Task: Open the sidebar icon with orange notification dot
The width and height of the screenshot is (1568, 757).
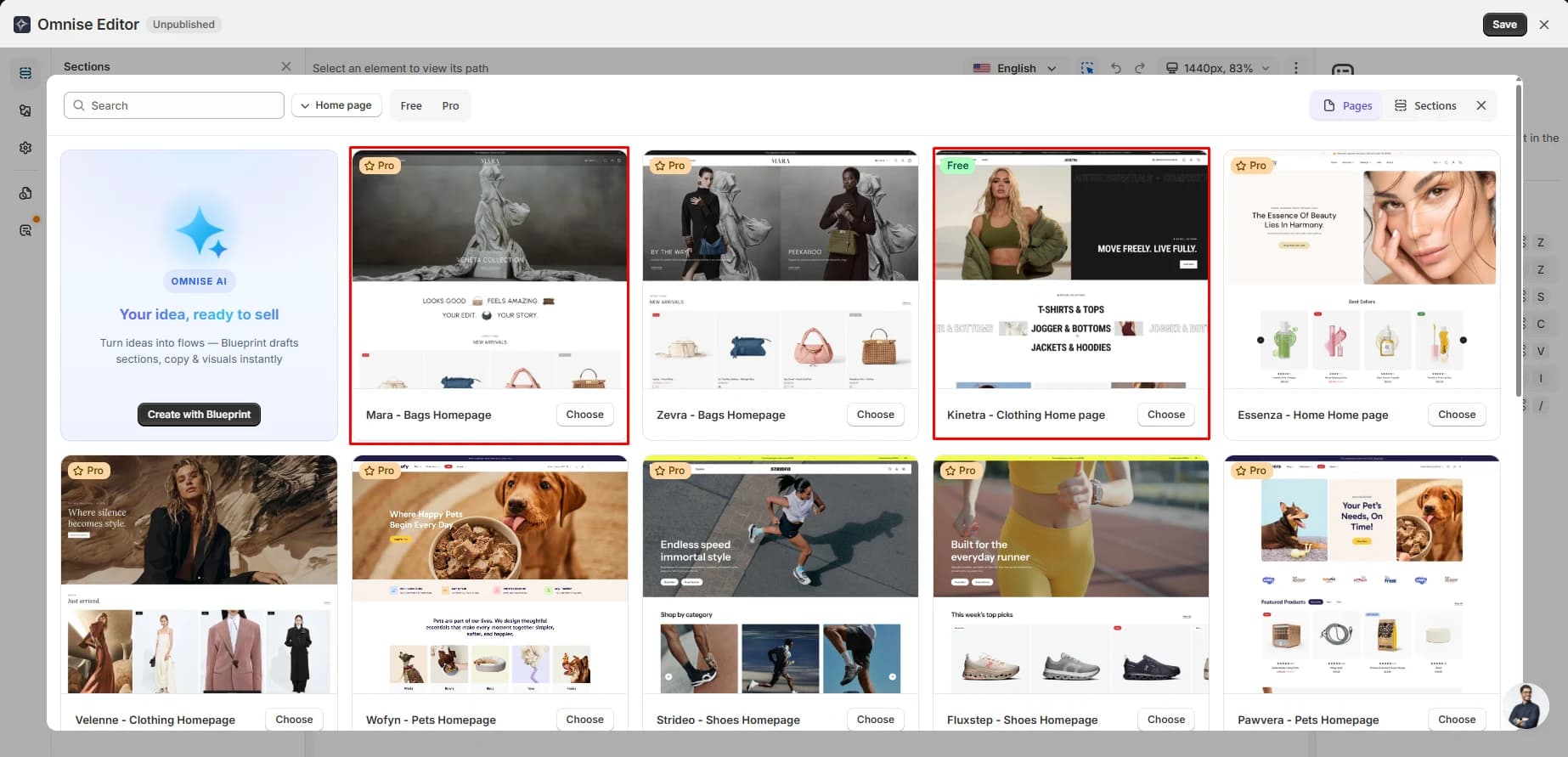Action: tap(25, 230)
